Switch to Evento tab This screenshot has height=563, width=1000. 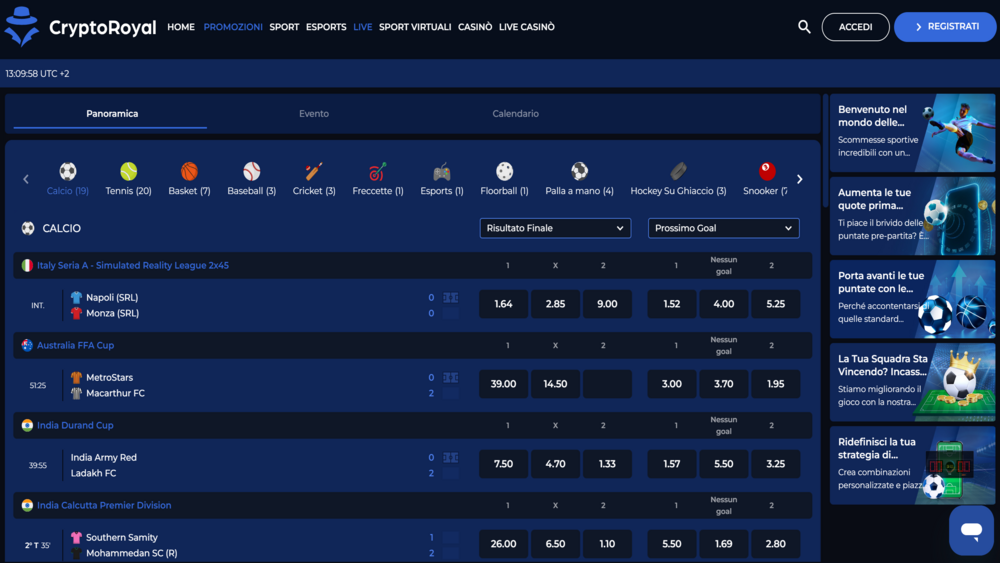[314, 113]
